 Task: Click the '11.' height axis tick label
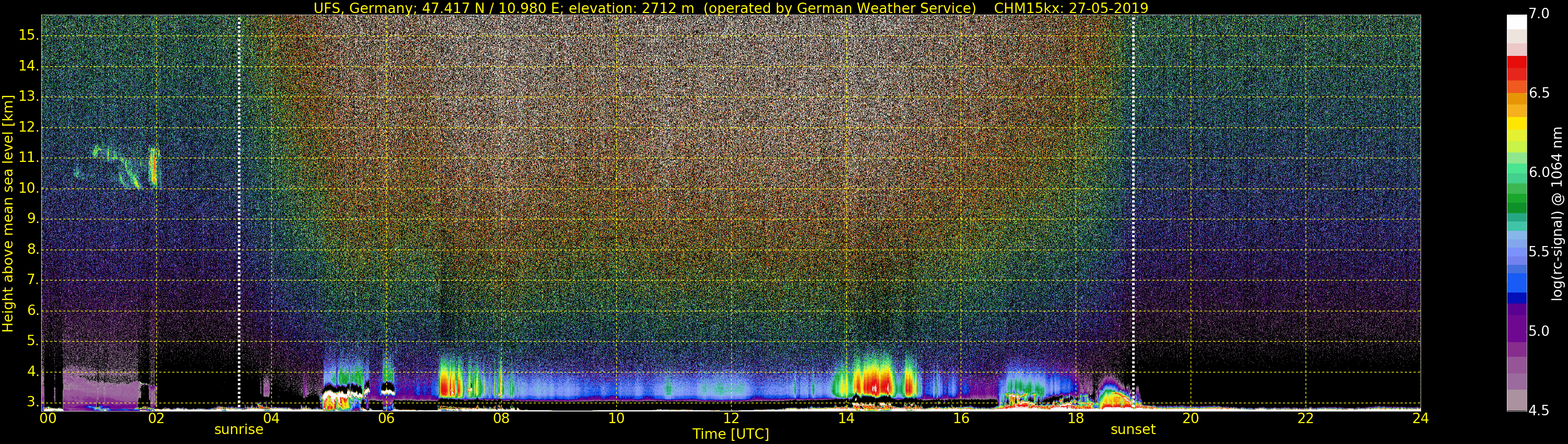(x=28, y=158)
